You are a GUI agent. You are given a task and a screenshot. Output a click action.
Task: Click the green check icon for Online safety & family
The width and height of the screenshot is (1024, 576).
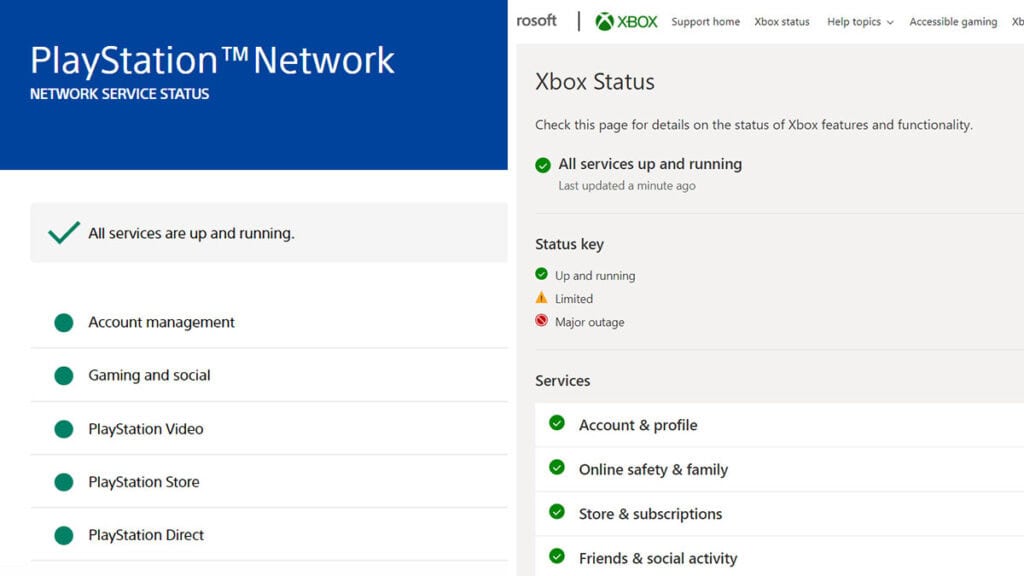557,468
